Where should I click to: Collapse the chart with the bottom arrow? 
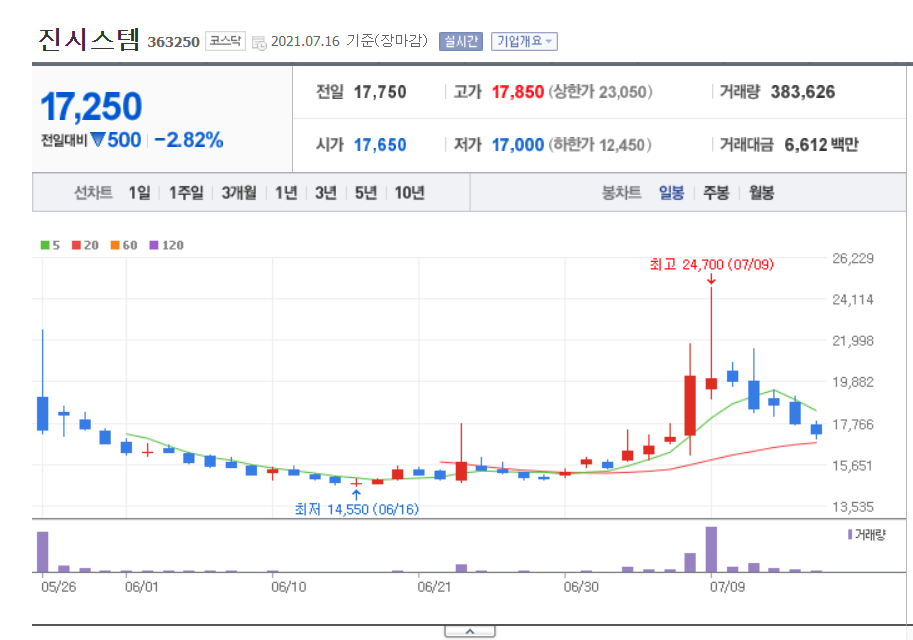[x=470, y=632]
